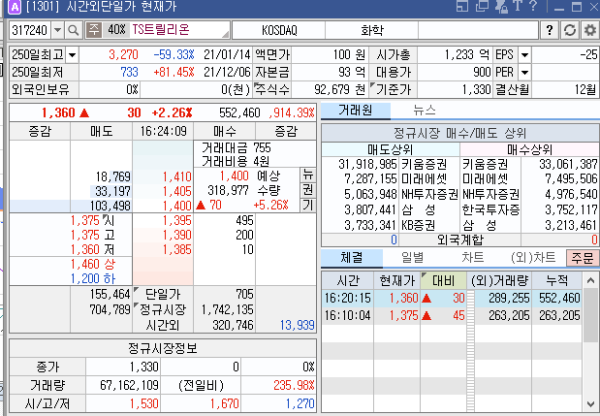The image size is (600, 416).
Task: Click the (외)거래량 column header
Action: (499, 281)
